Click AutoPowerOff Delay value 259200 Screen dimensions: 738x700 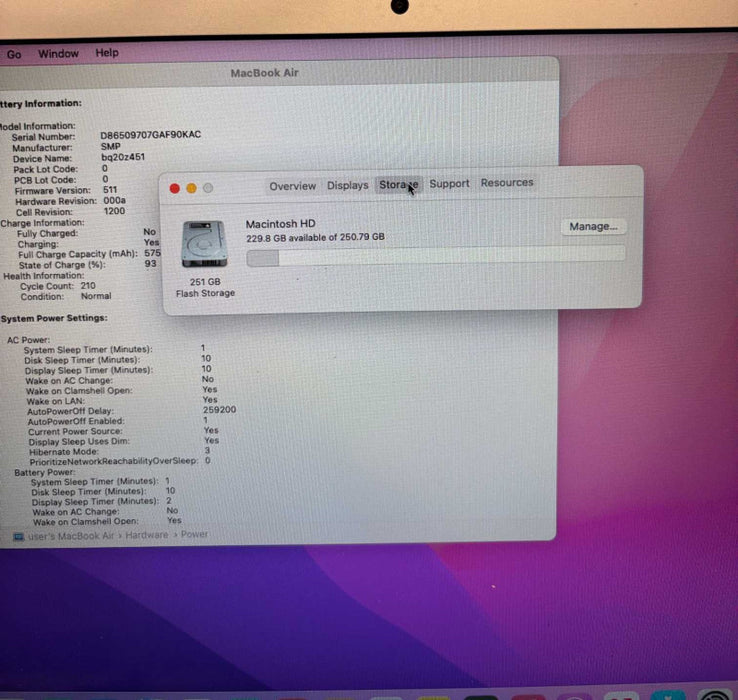tap(219, 410)
